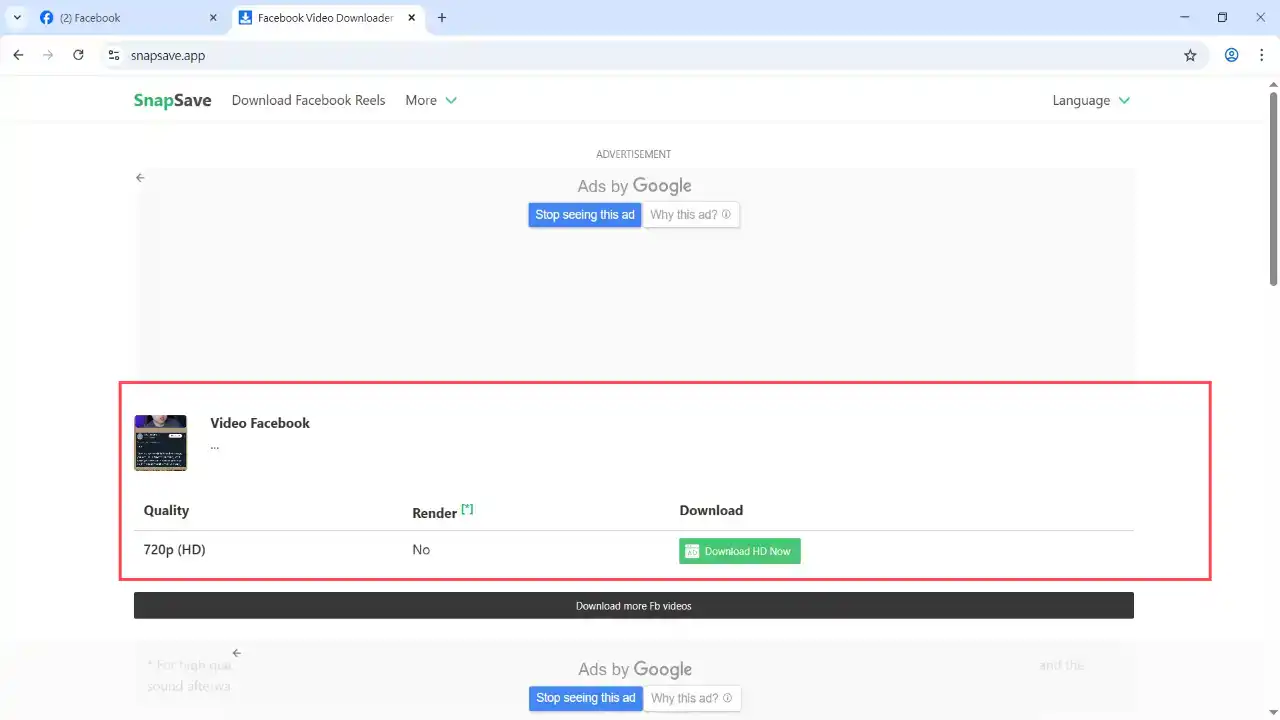
Task: Expand the tab search dropdown arrow
Action: coord(17,17)
